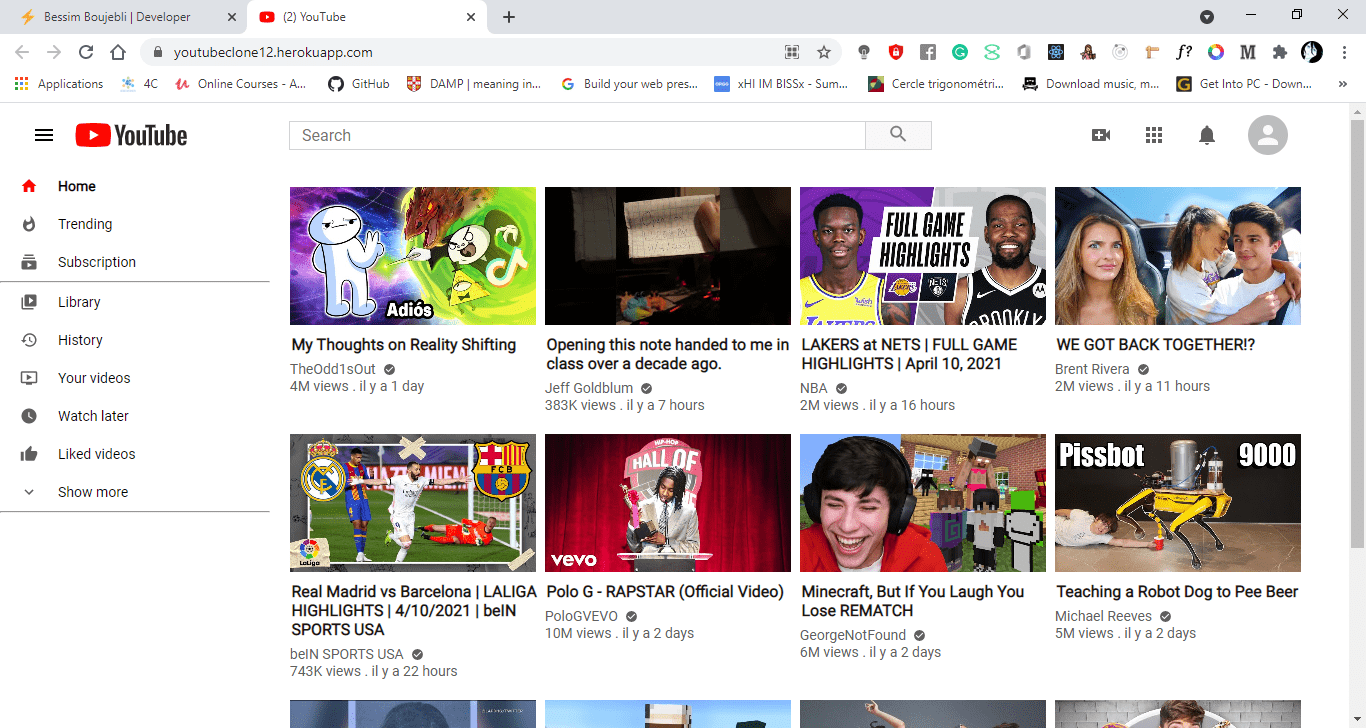Show more bookmarks with the overflow chevron
This screenshot has height=728, width=1366.
click(x=1342, y=84)
